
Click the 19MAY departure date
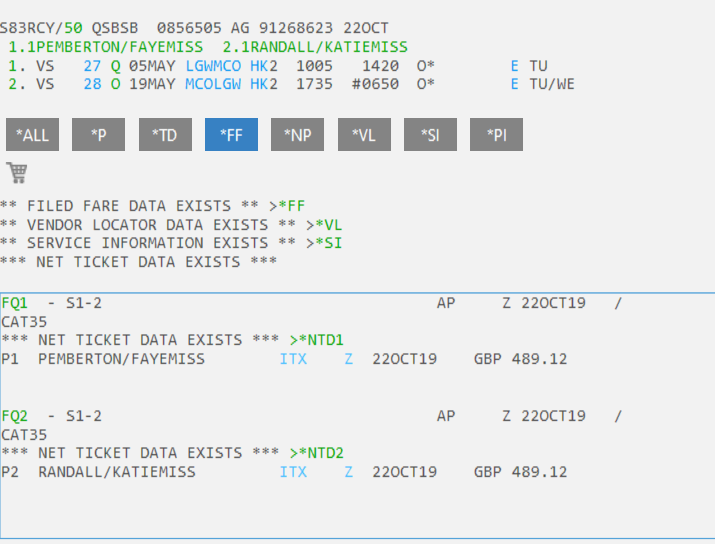coord(152,84)
